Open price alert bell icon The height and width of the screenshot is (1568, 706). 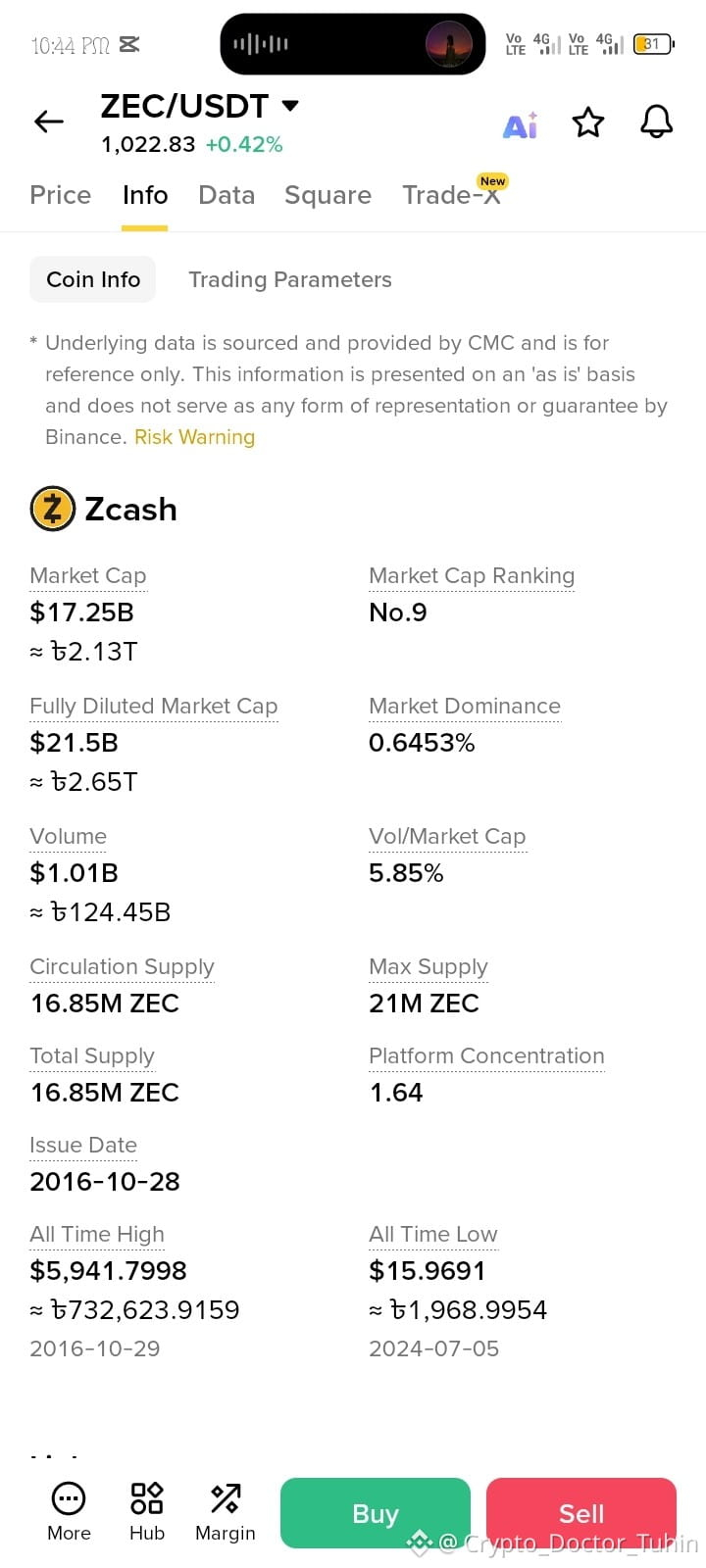click(656, 122)
